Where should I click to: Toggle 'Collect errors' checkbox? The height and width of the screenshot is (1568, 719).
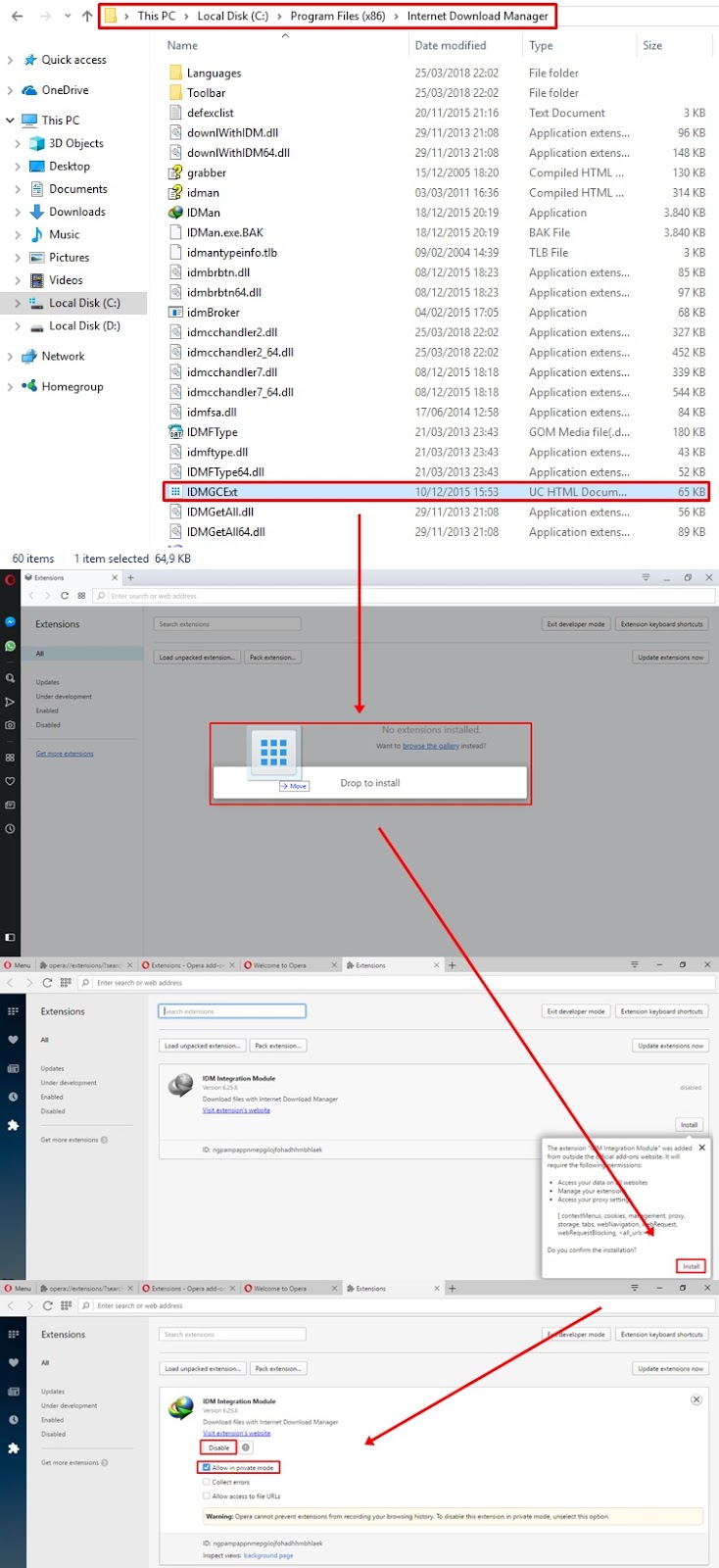coord(207,1482)
